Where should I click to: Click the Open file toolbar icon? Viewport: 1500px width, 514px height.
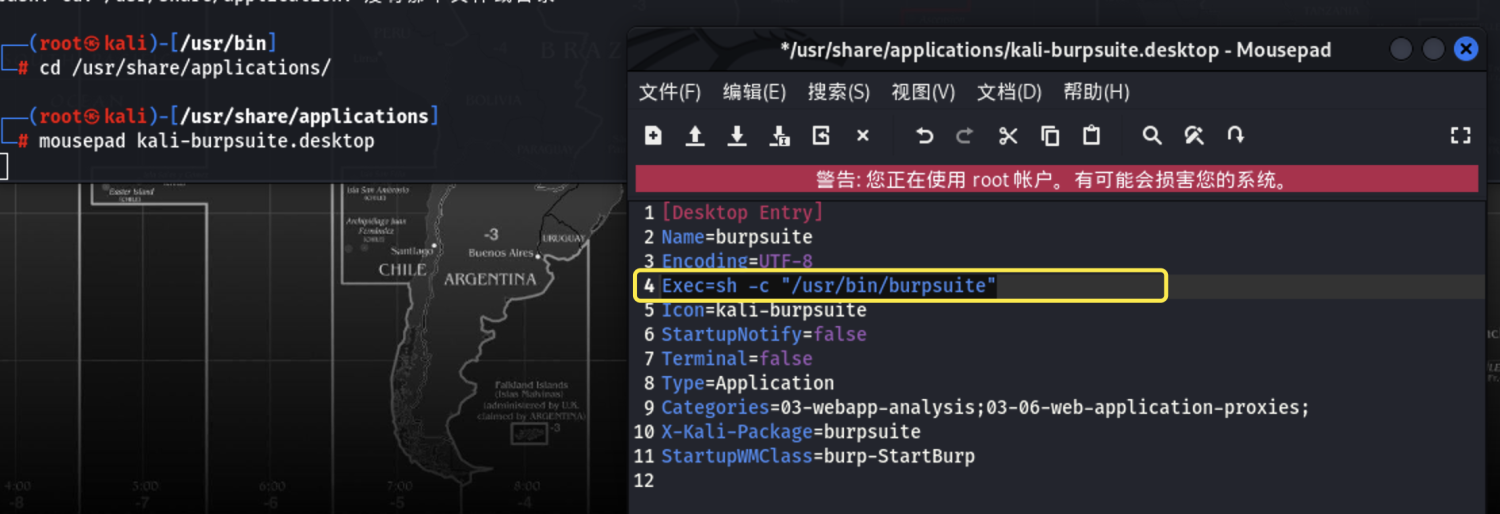695,136
